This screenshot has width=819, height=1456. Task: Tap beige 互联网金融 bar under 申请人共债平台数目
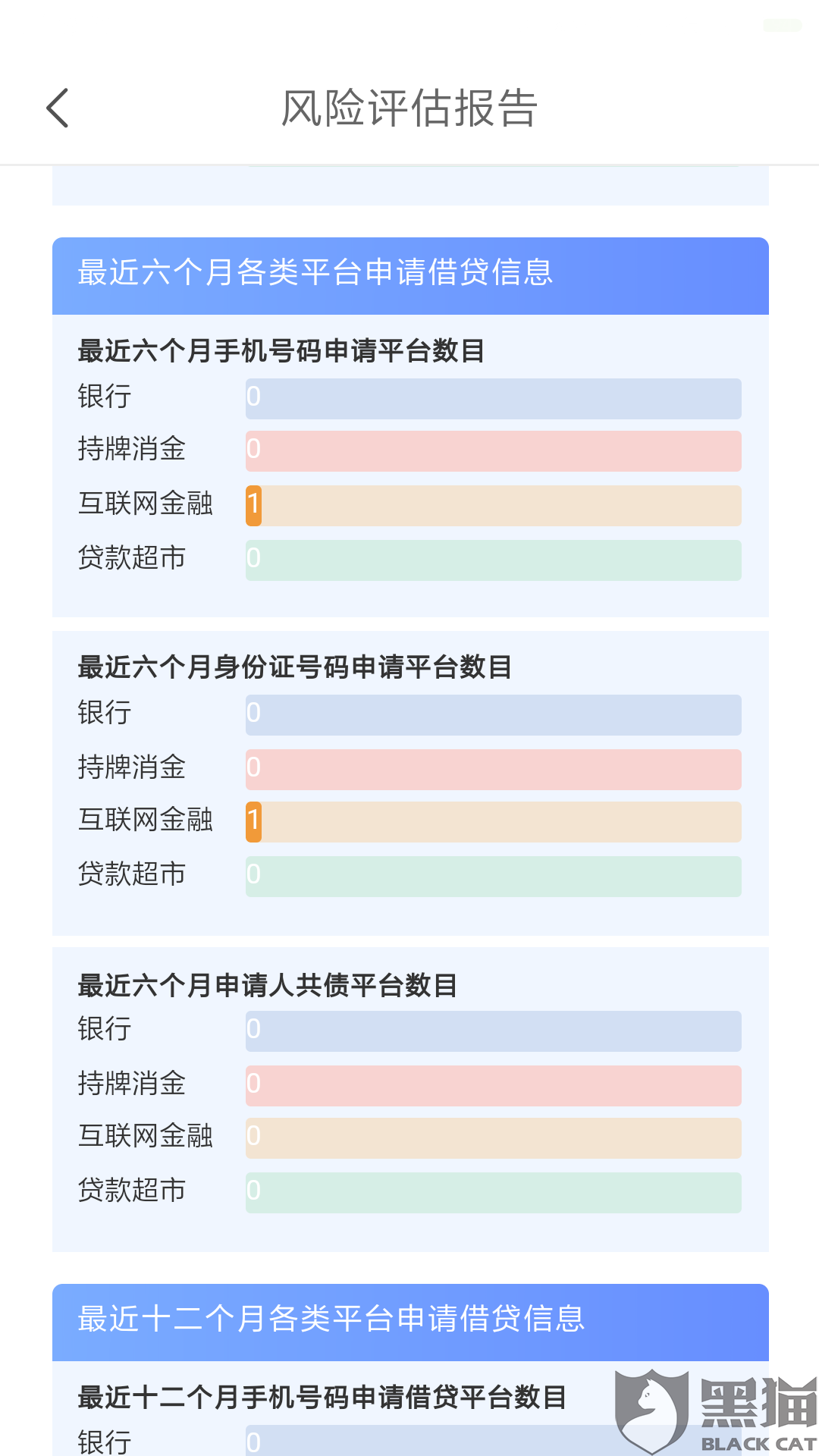click(x=493, y=1138)
